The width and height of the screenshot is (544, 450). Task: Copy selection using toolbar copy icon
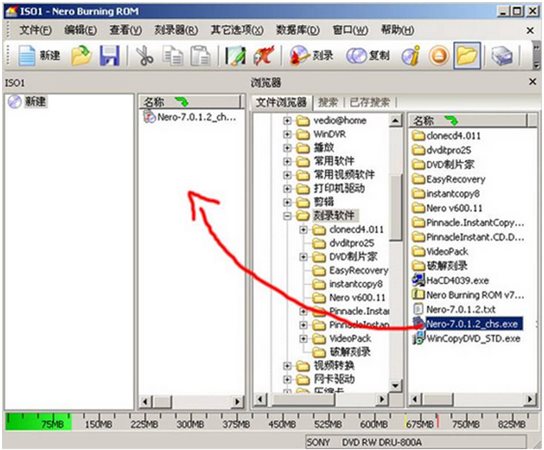(x=173, y=56)
